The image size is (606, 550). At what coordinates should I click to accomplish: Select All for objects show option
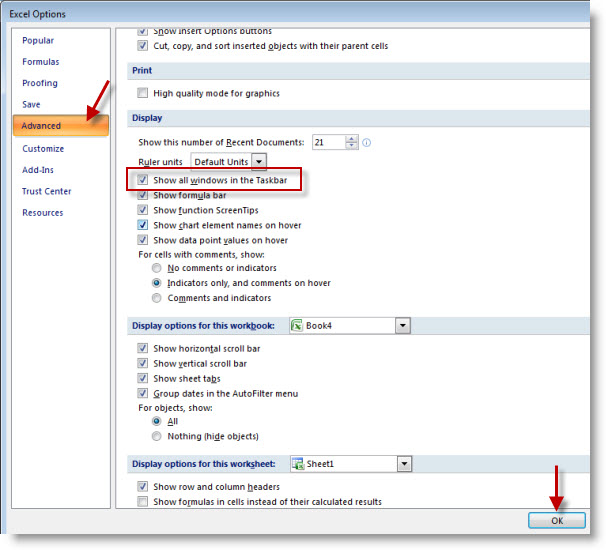(157, 421)
